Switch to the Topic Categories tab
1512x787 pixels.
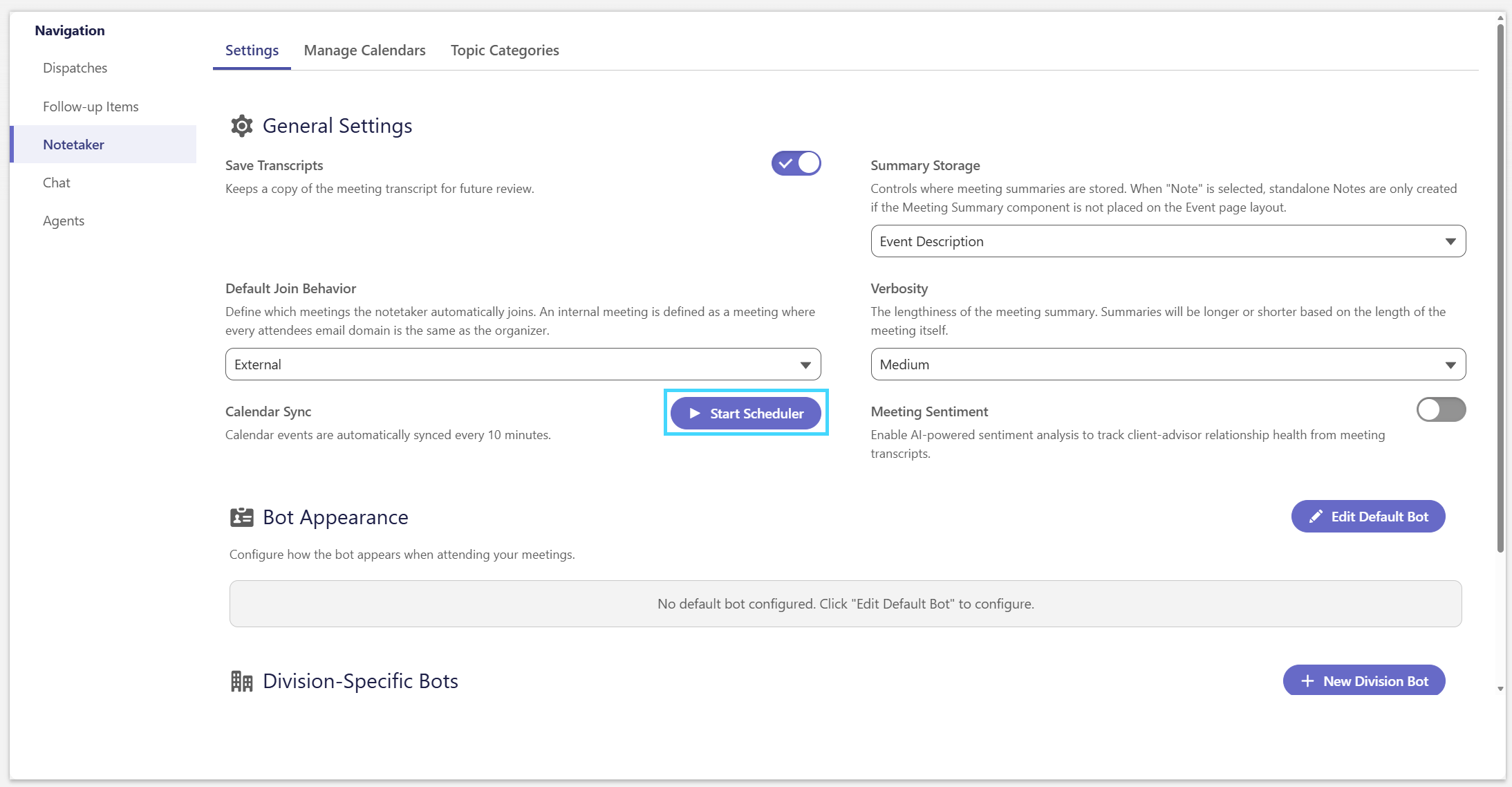point(505,50)
